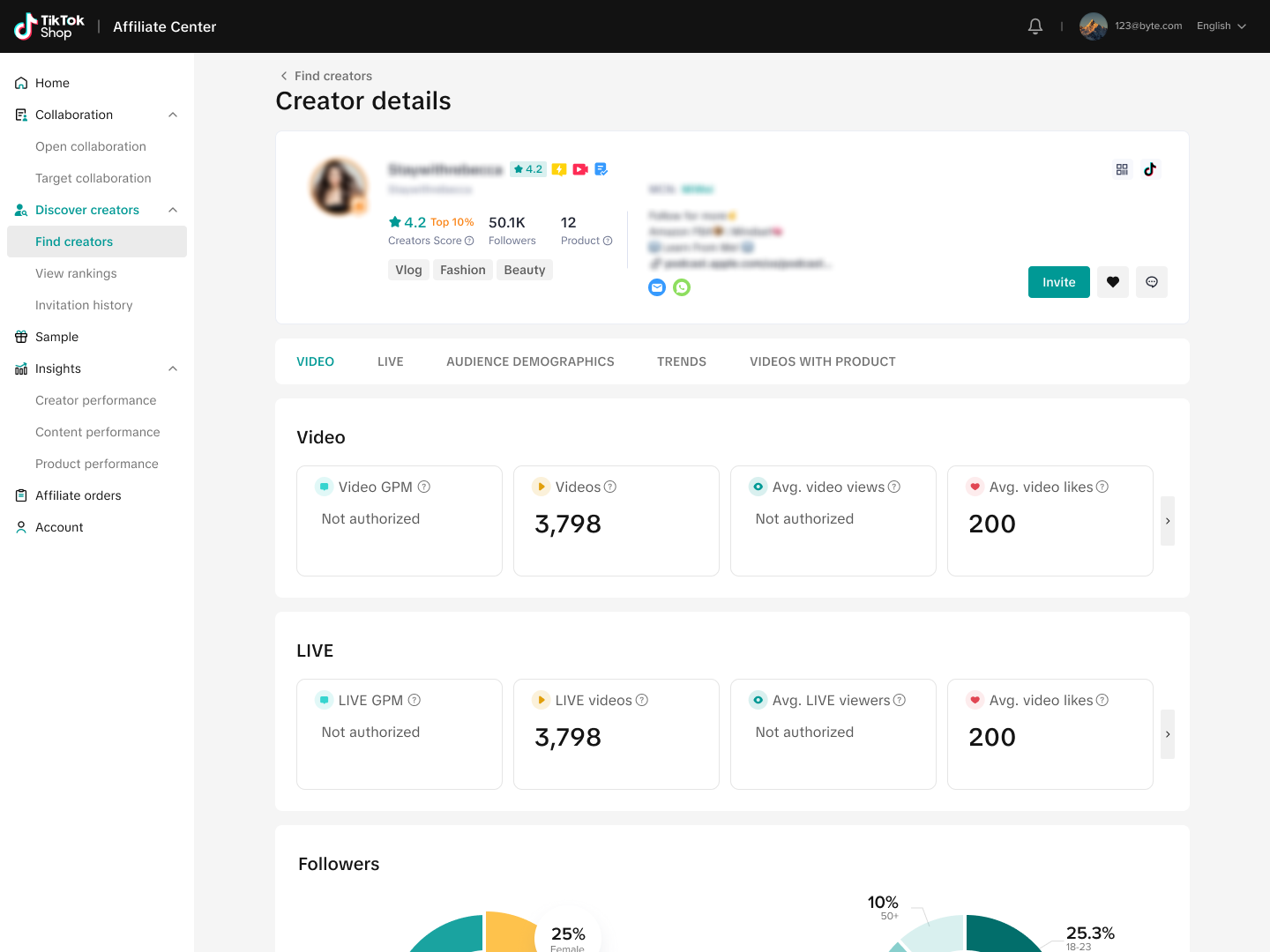Switch to the Audience Demographics tab

point(530,361)
